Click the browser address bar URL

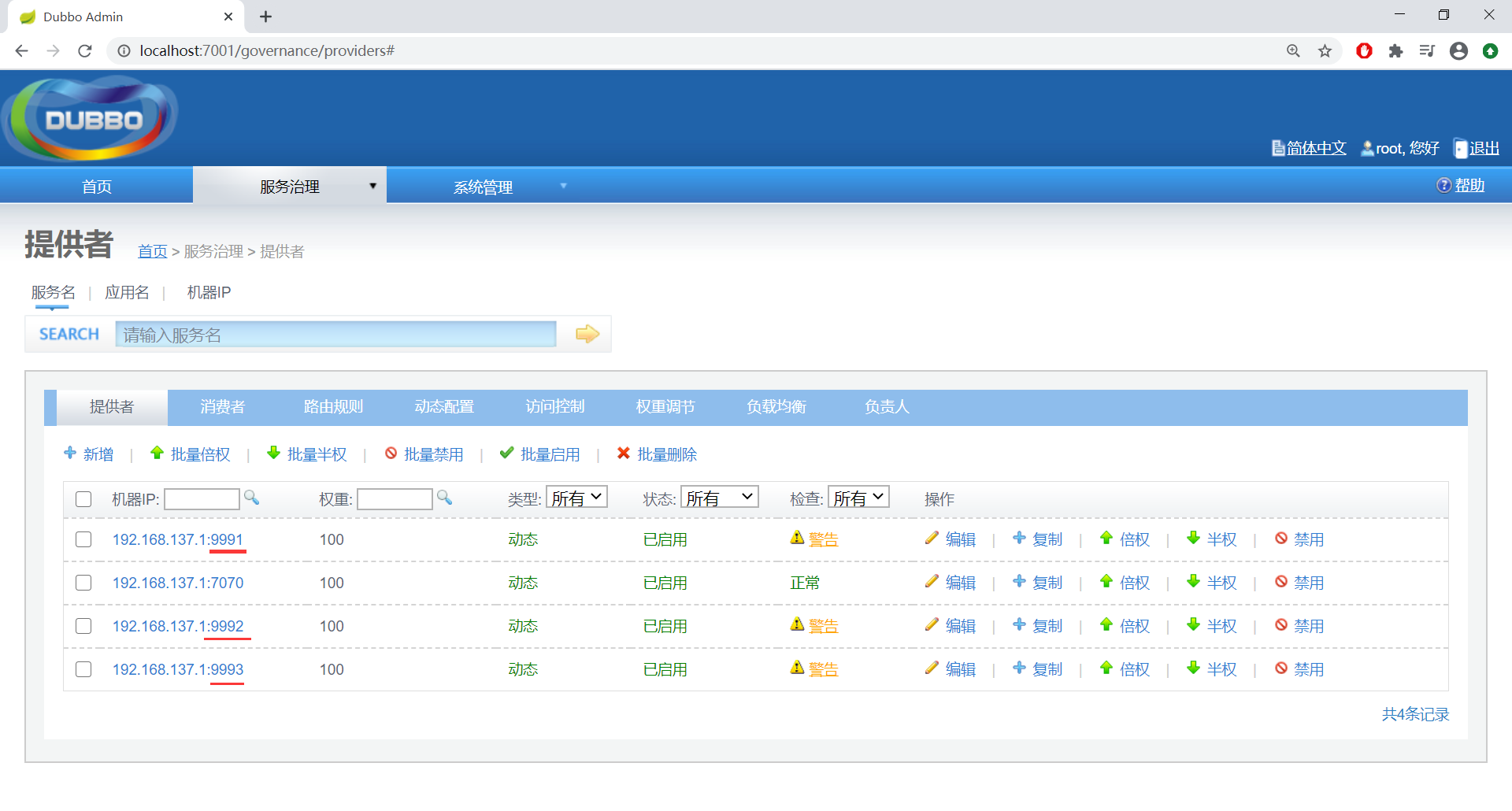pyautogui.click(x=267, y=50)
